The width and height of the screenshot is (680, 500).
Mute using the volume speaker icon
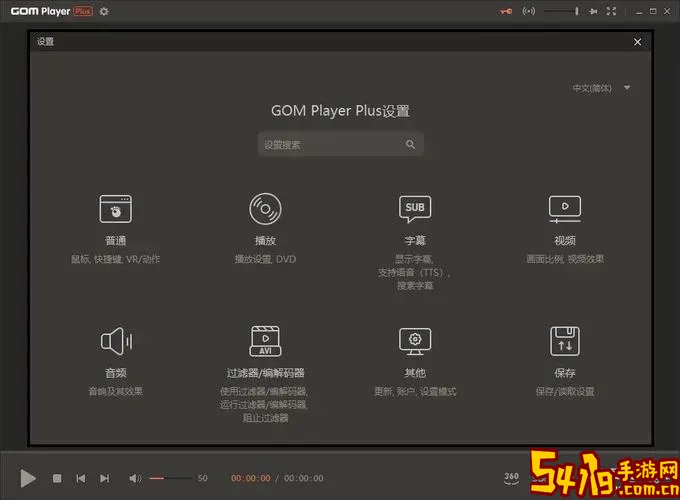pos(135,478)
